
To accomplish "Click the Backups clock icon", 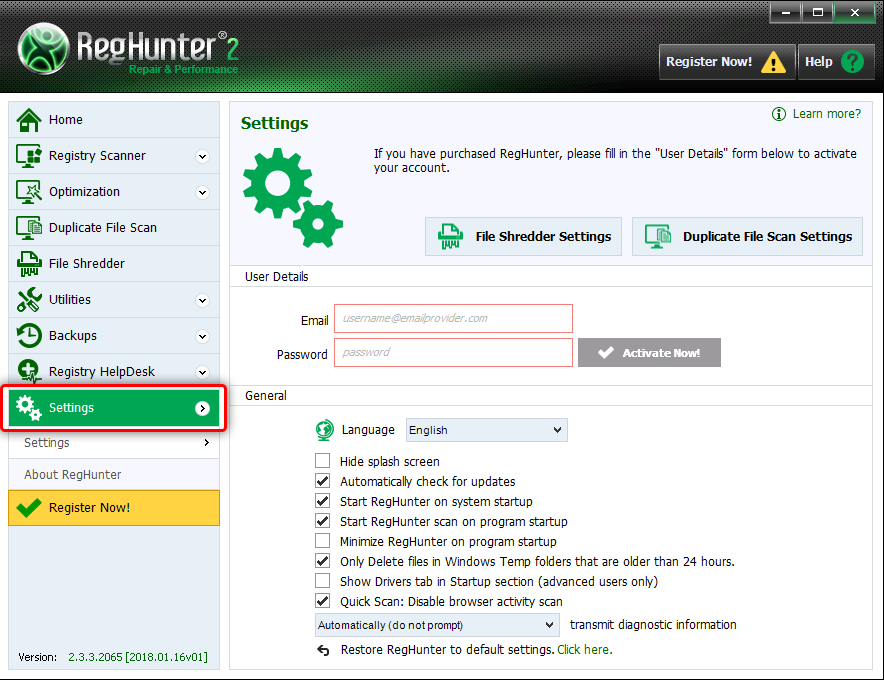I will [29, 336].
